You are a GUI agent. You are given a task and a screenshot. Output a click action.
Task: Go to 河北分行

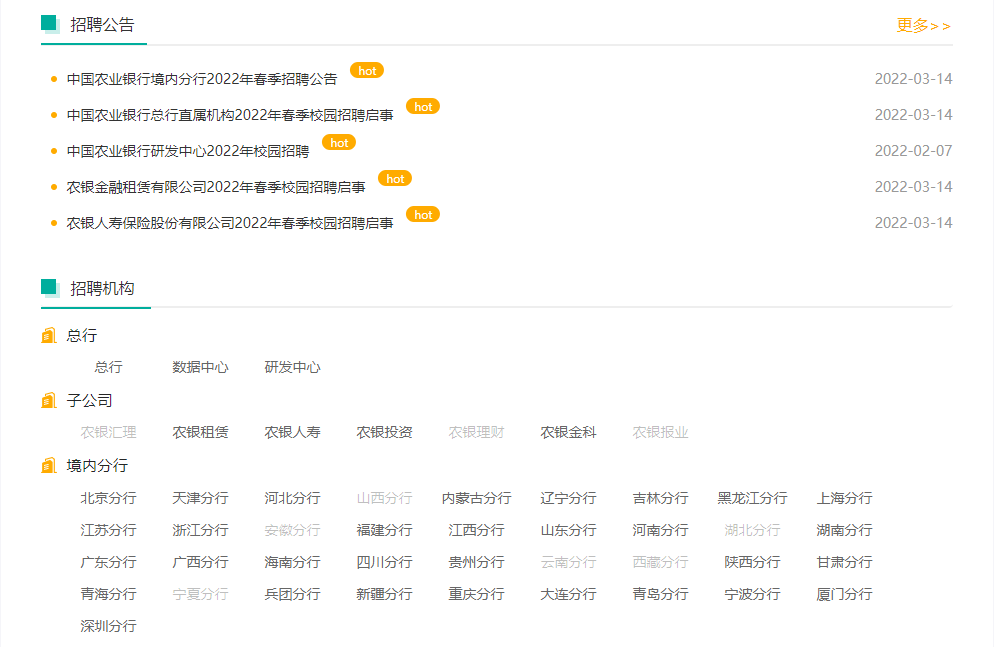292,499
